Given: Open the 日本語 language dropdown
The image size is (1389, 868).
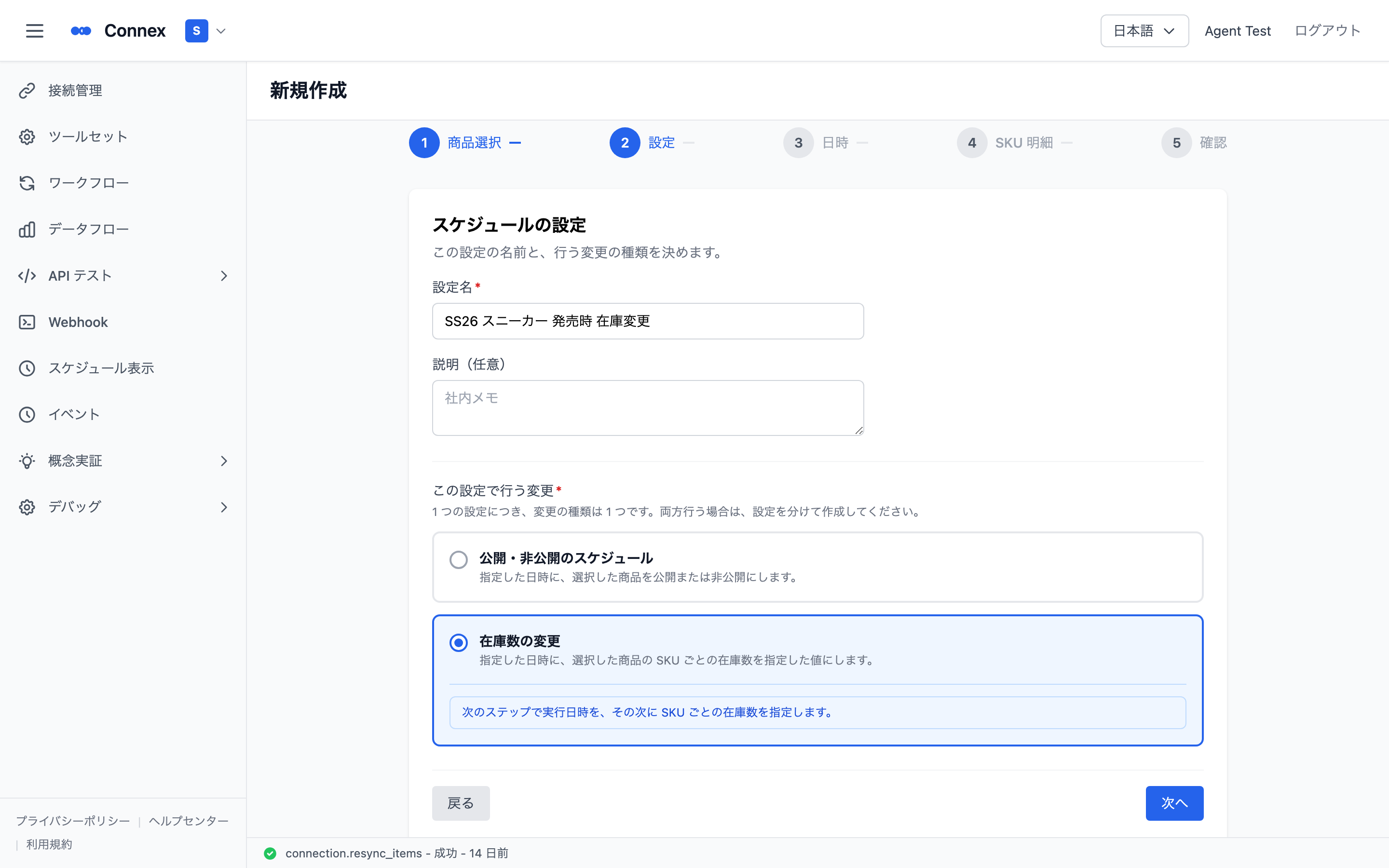Looking at the screenshot, I should [1144, 31].
